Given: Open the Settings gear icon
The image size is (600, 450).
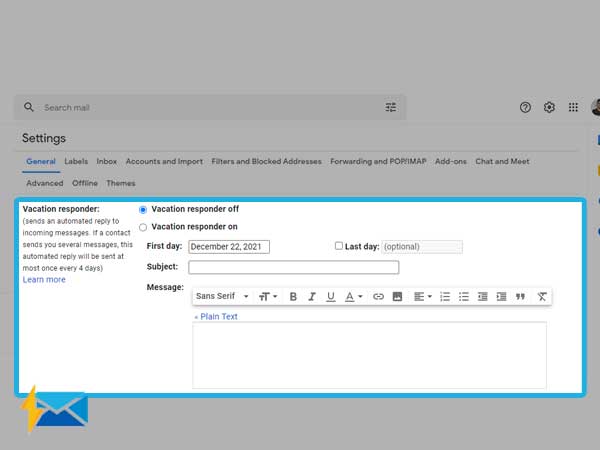Looking at the screenshot, I should [549, 108].
